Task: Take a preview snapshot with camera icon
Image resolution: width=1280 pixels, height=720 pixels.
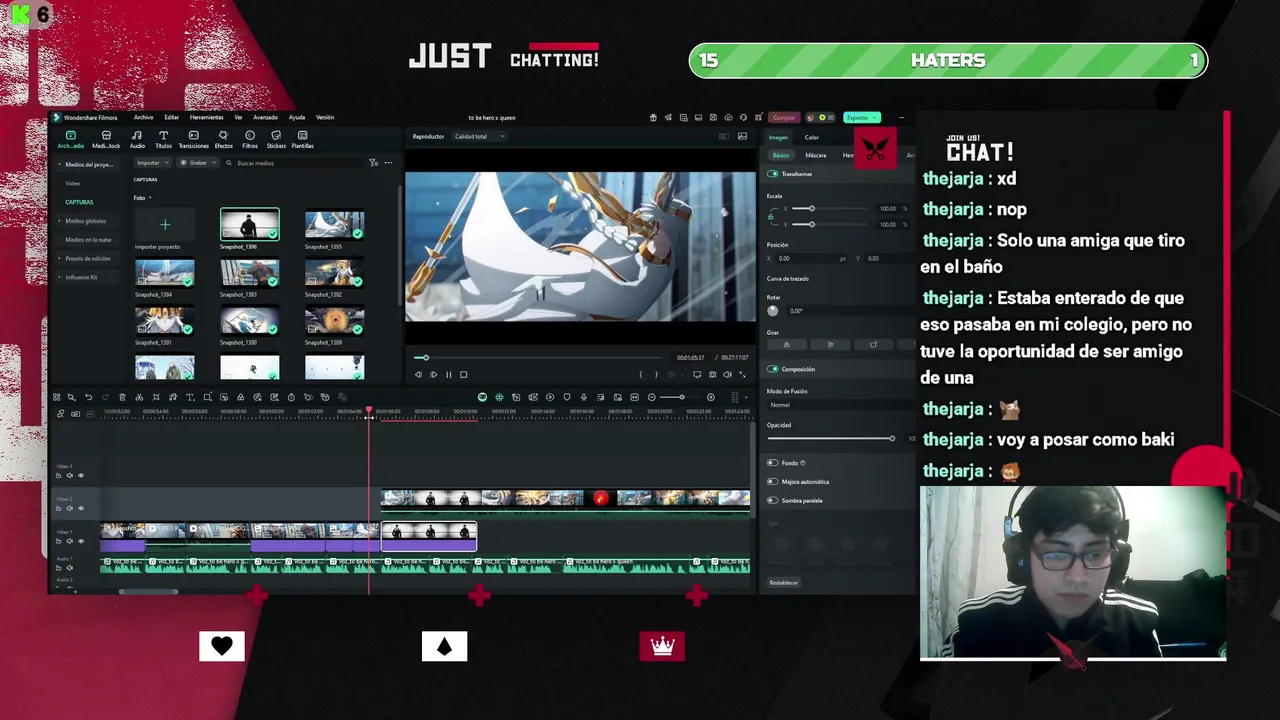Action: [712, 375]
